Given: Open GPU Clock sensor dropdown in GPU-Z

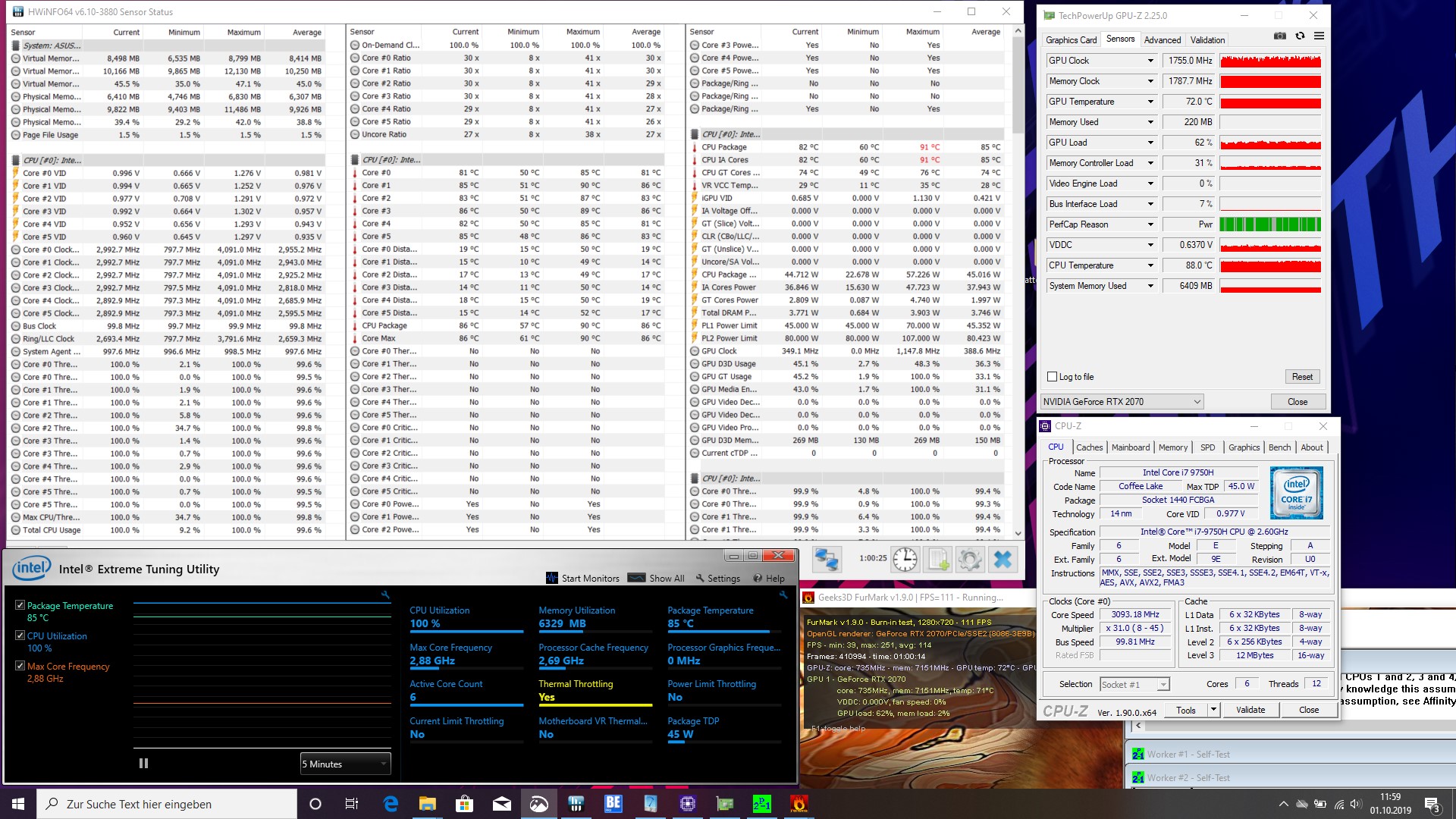Looking at the screenshot, I should (x=1150, y=61).
